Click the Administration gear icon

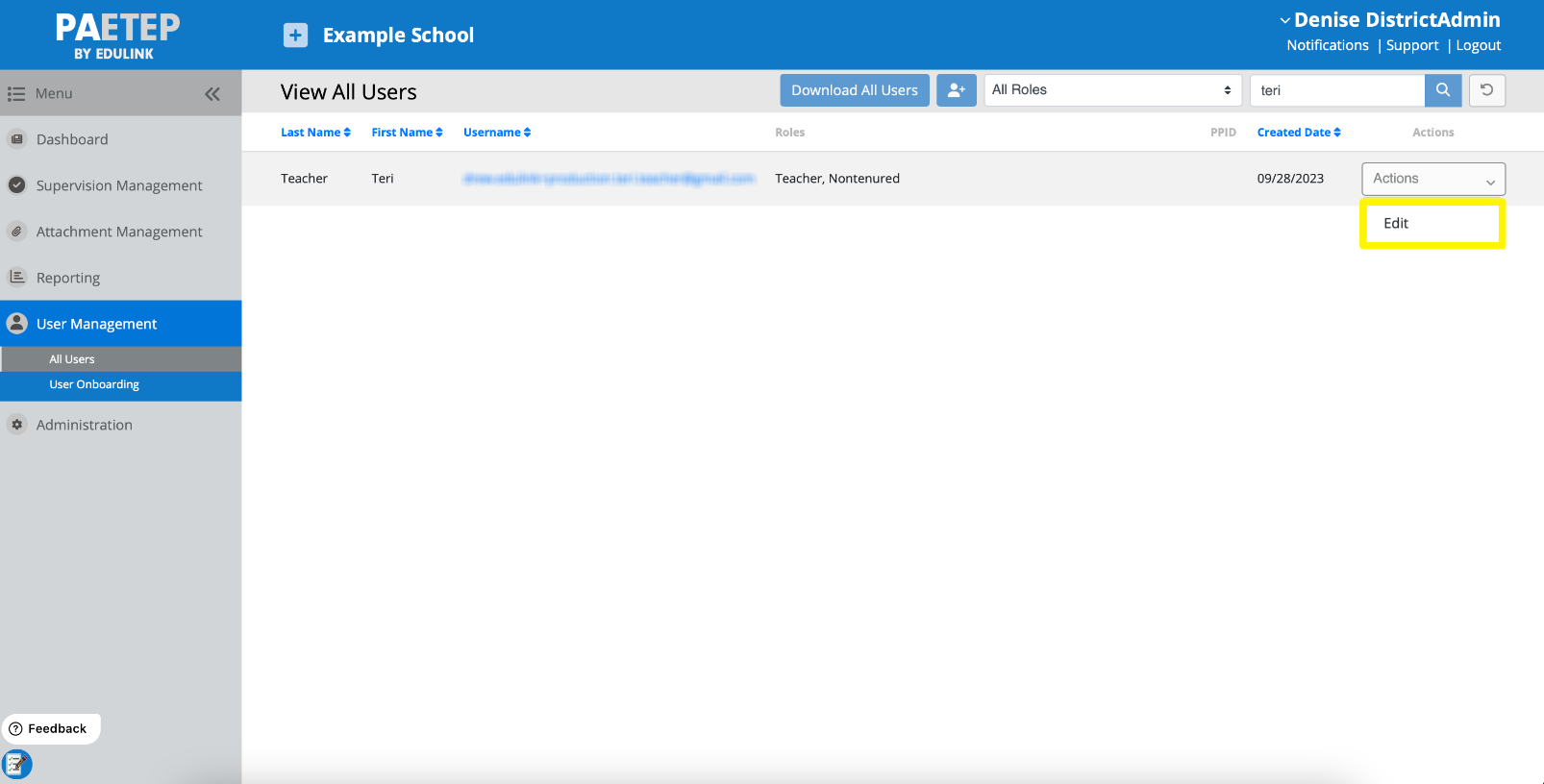coord(17,425)
